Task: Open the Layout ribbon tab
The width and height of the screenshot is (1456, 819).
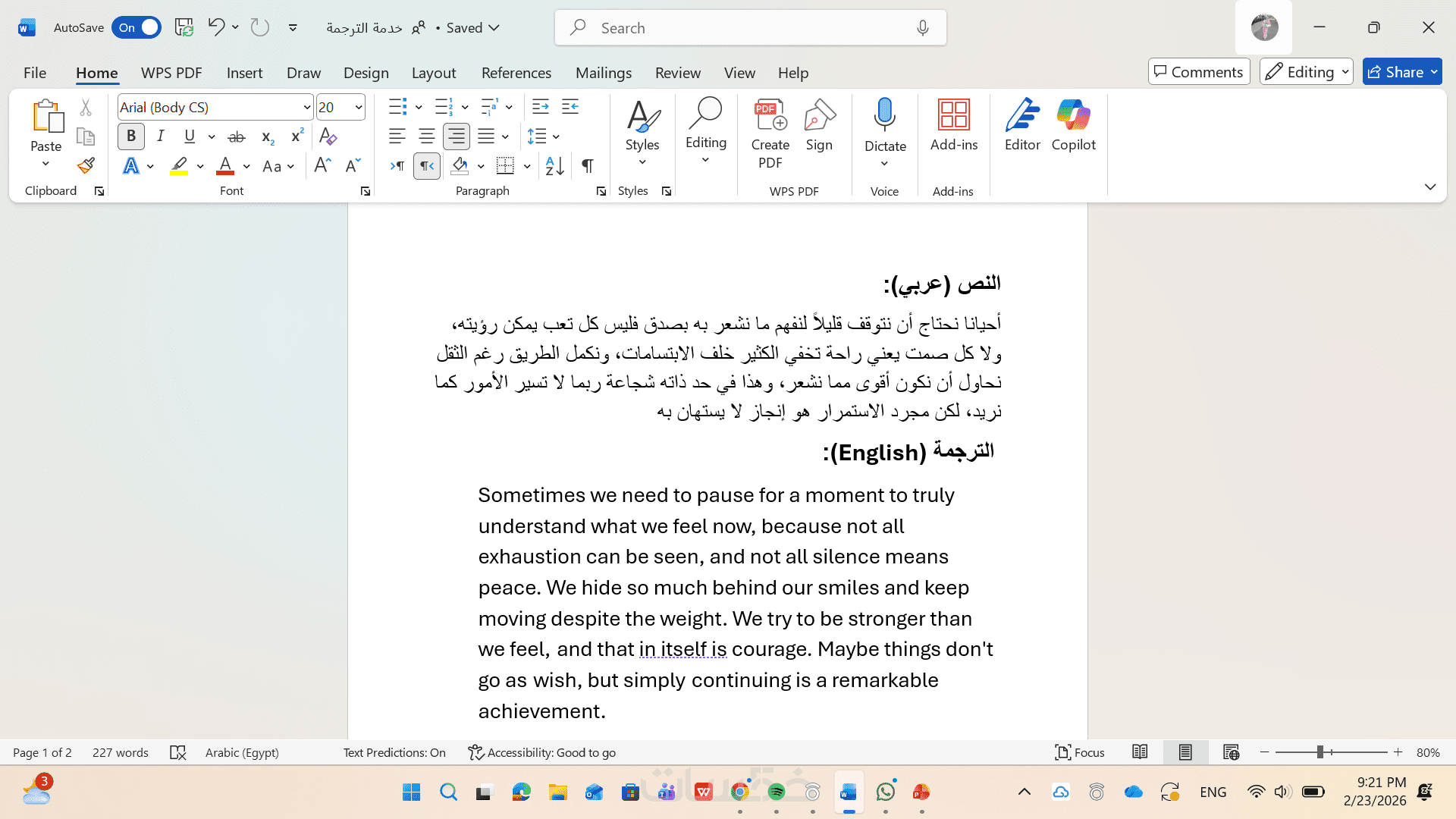Action: (x=433, y=73)
